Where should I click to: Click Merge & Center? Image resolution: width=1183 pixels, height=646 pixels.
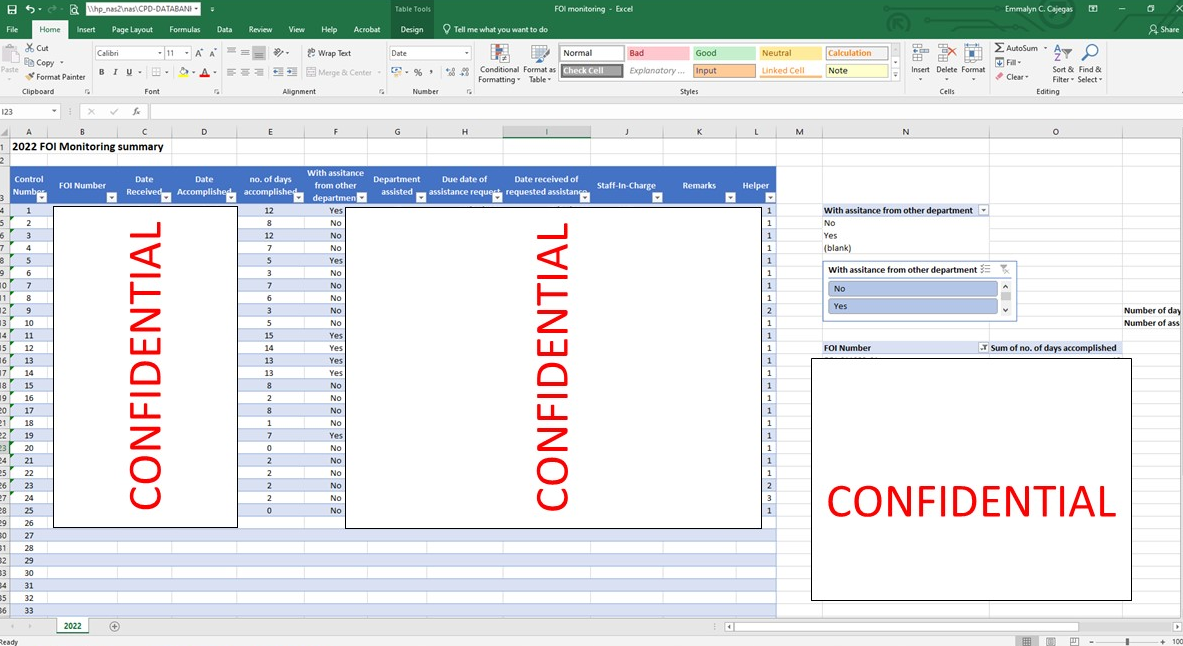pos(340,72)
